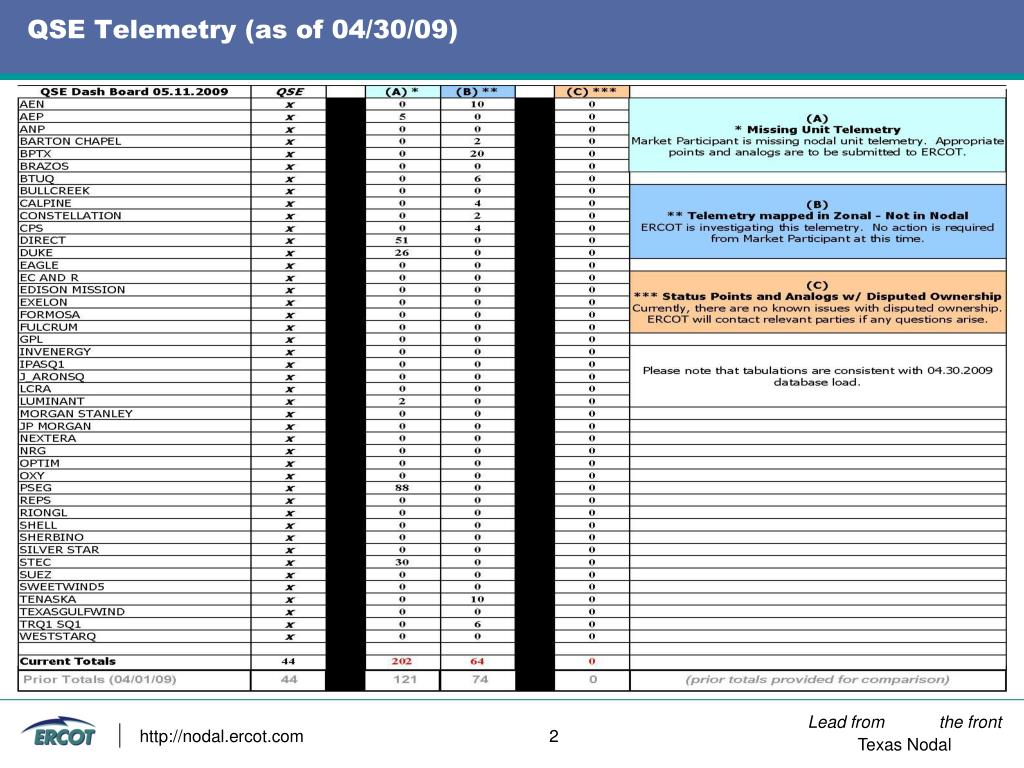Click the Disputed Ownership legend box
The width and height of the screenshot is (1024, 768).
coord(817,302)
